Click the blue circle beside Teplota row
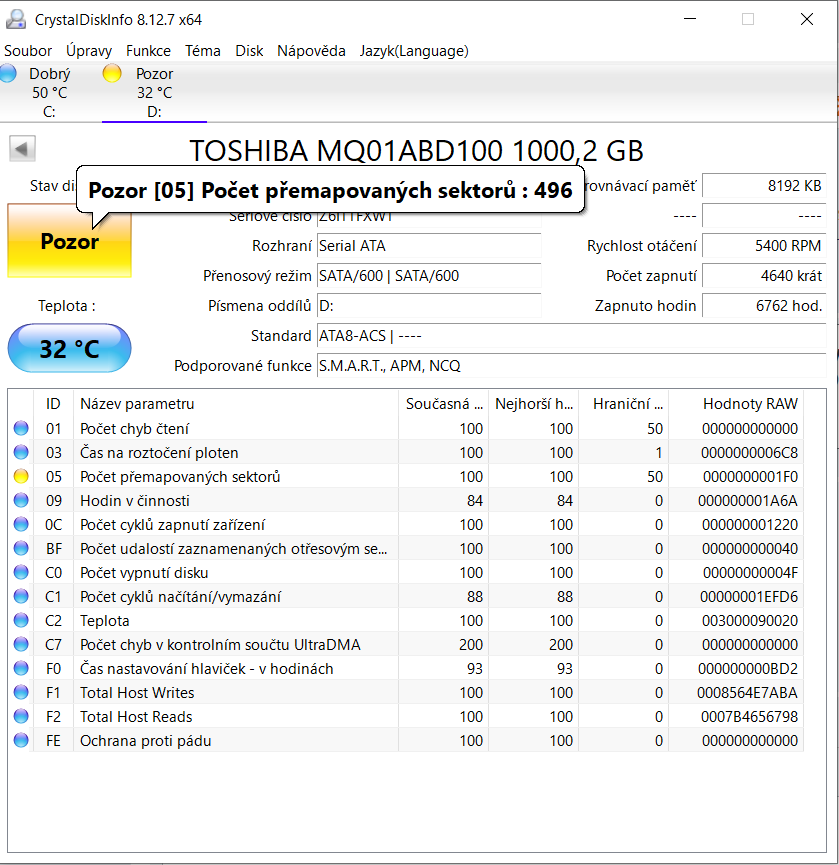839x865 pixels. tap(21, 621)
